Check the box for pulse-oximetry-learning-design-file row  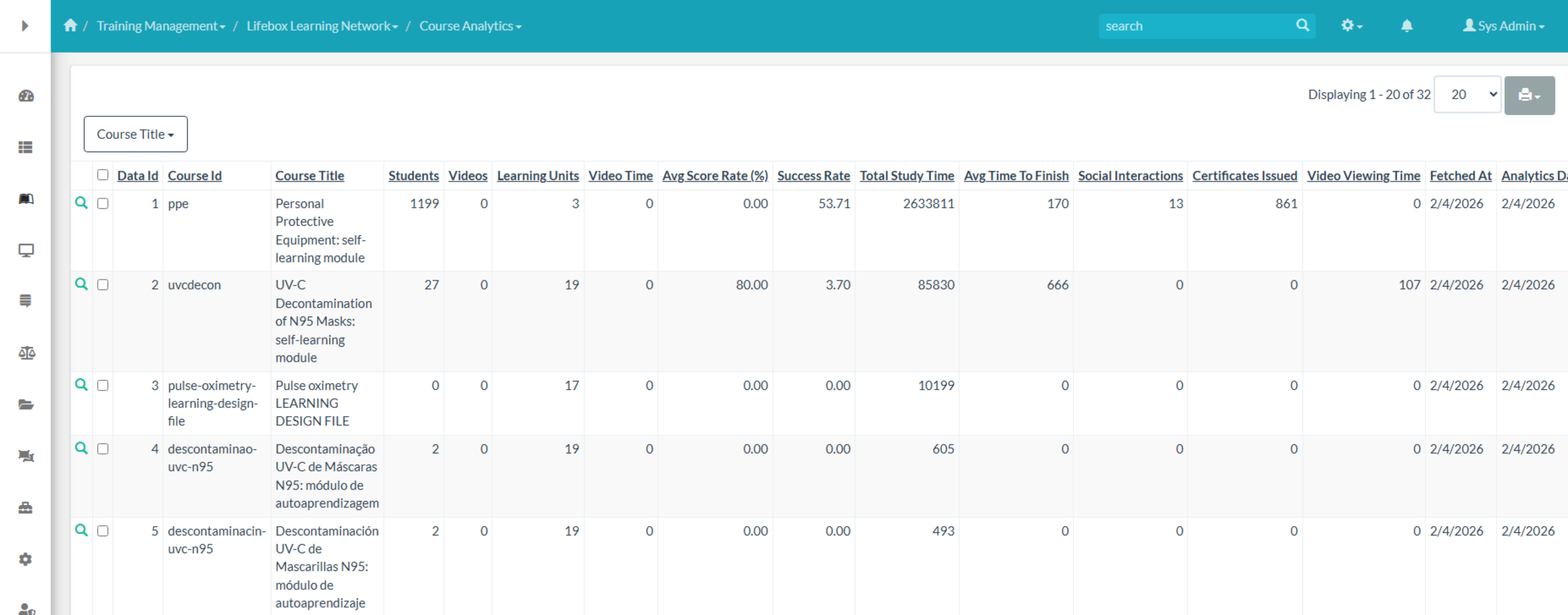[x=103, y=386]
